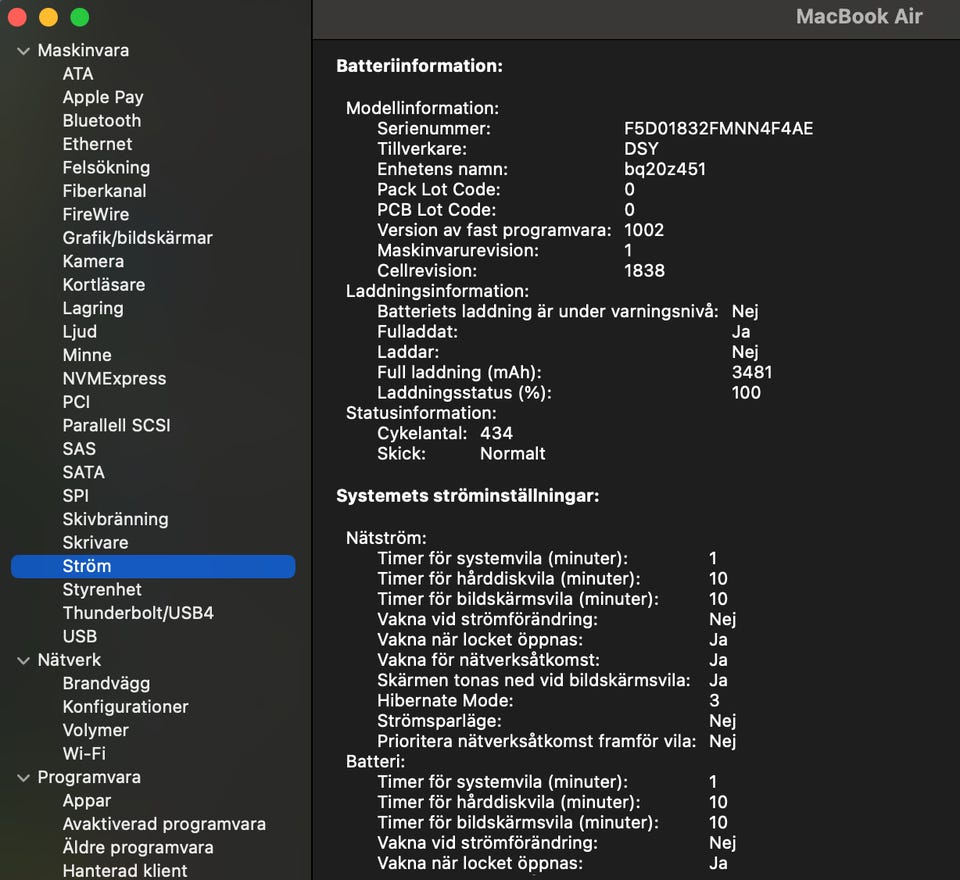
Task: Click the battery serial number value
Action: tap(718, 129)
